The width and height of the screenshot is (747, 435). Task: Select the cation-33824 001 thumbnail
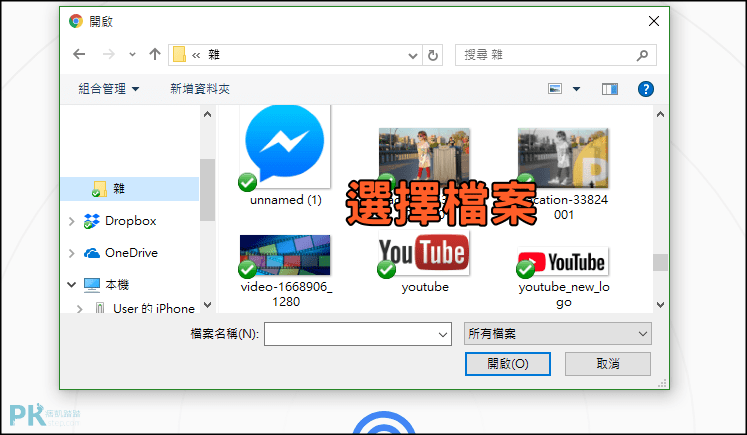563,157
